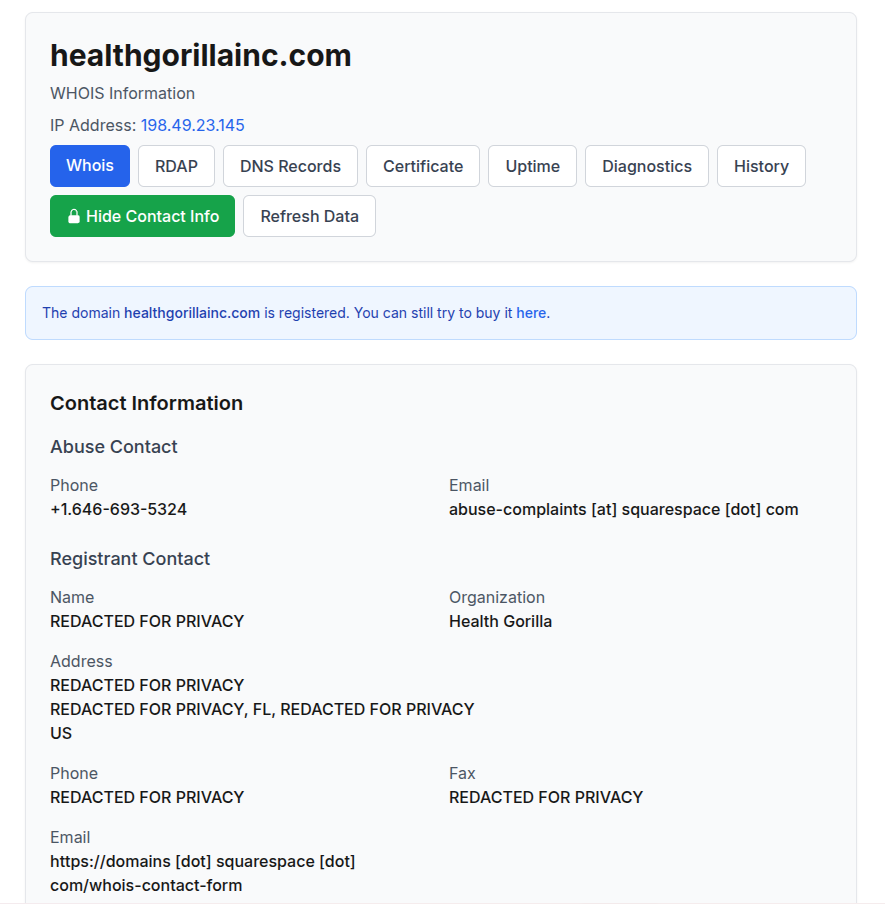The height and width of the screenshot is (904, 885).
Task: Click the healthgorillainc.com link in banner
Action: [x=192, y=313]
